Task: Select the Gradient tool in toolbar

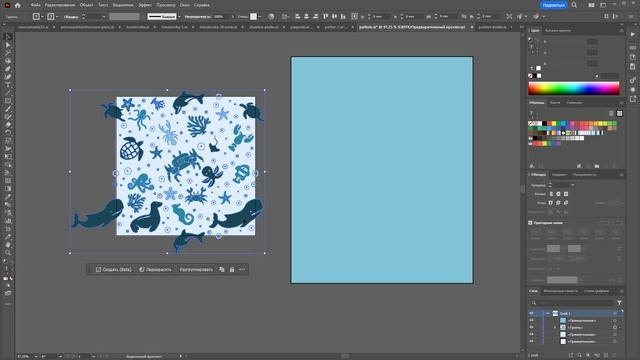Action: (x=8, y=189)
